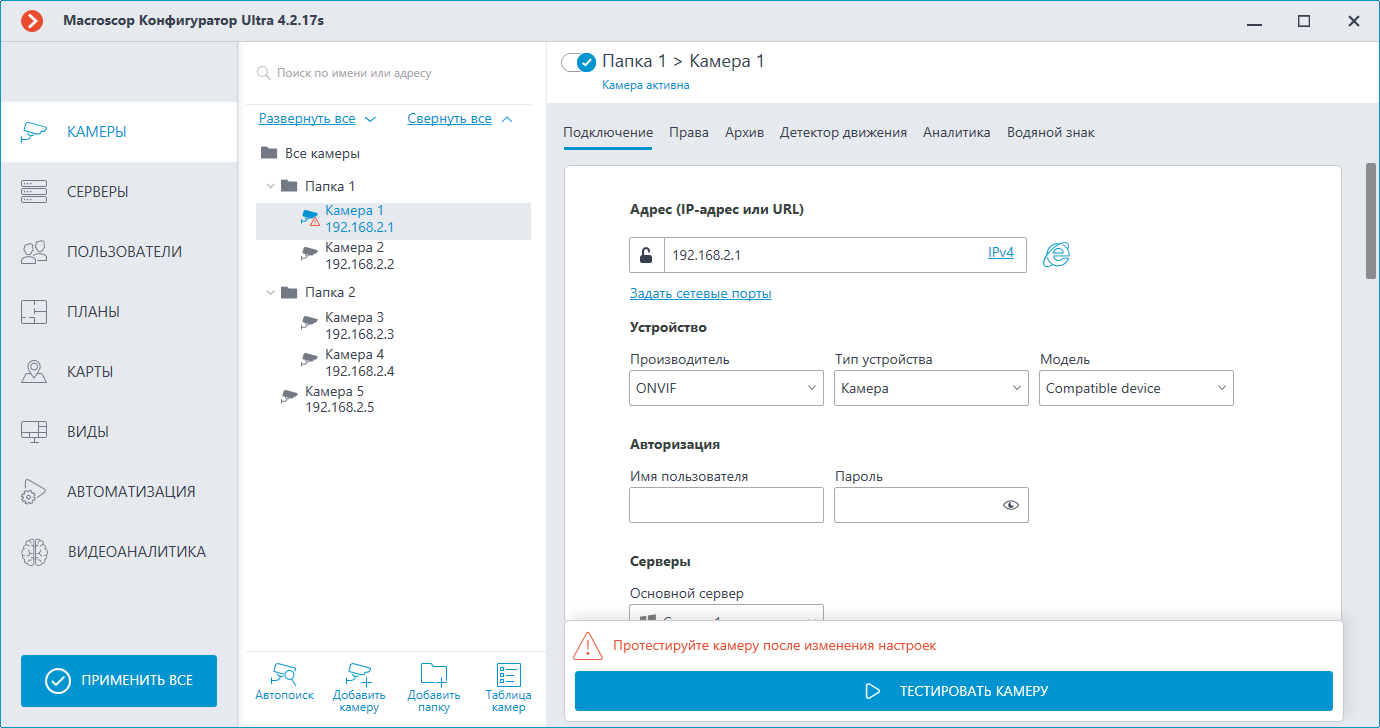Click Камера 1 camera icon with warning
The width and height of the screenshot is (1380, 728).
coord(310,218)
